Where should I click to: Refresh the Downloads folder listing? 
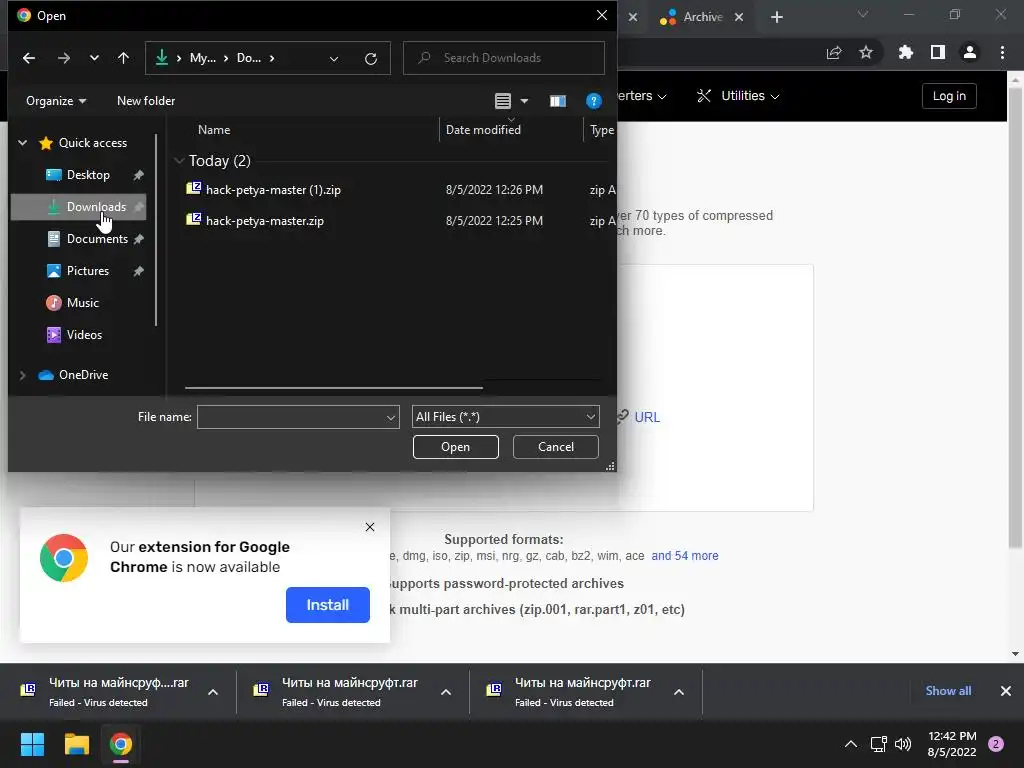coord(371,59)
